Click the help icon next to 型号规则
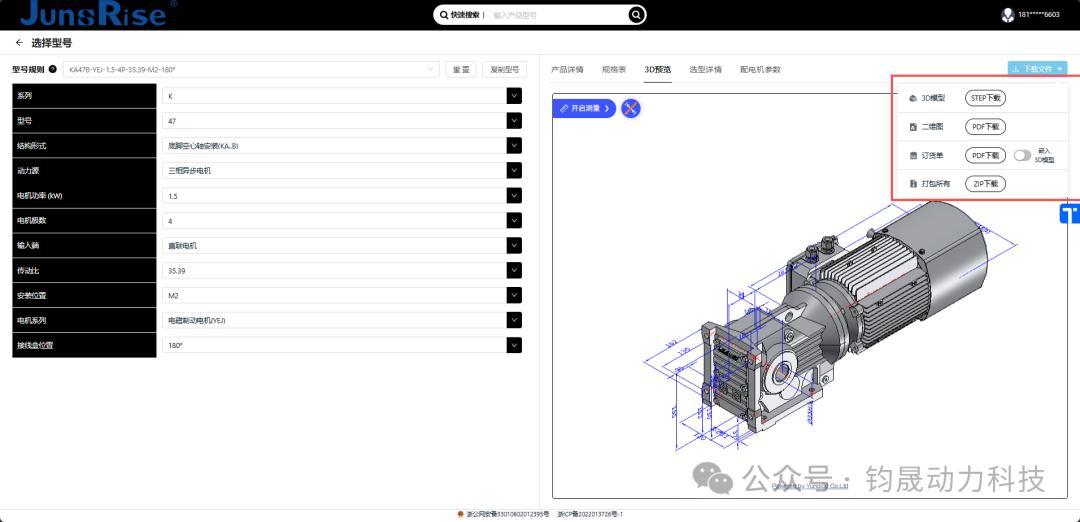Image resolution: width=1080 pixels, height=522 pixels. pos(53,70)
